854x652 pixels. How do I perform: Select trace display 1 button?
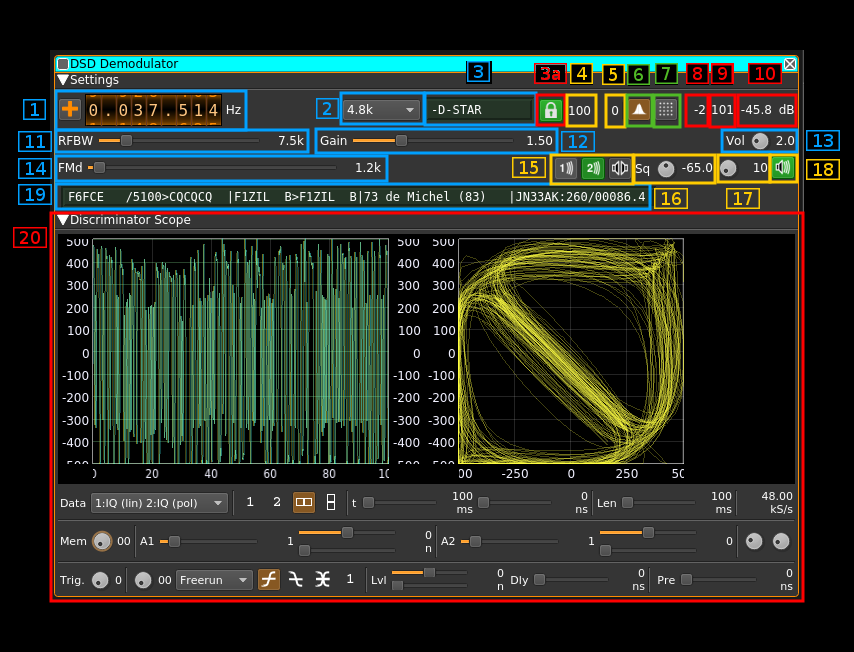[250, 502]
